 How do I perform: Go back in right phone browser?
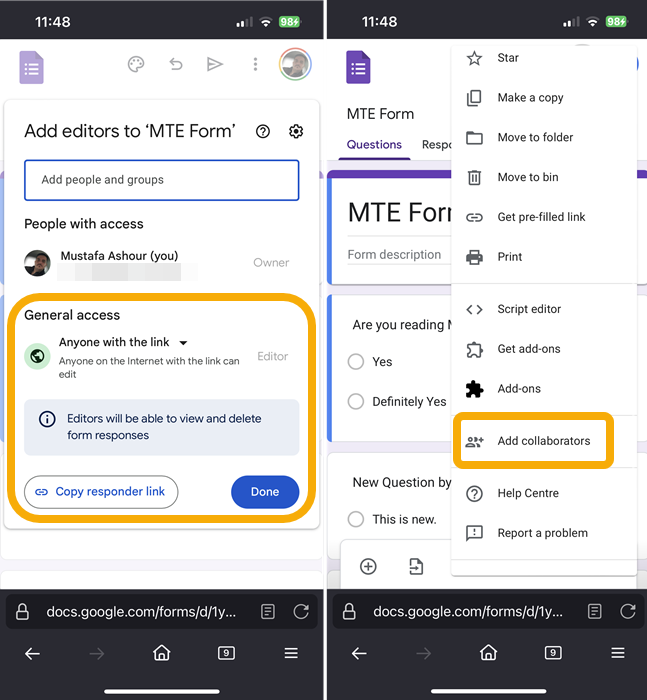359,654
